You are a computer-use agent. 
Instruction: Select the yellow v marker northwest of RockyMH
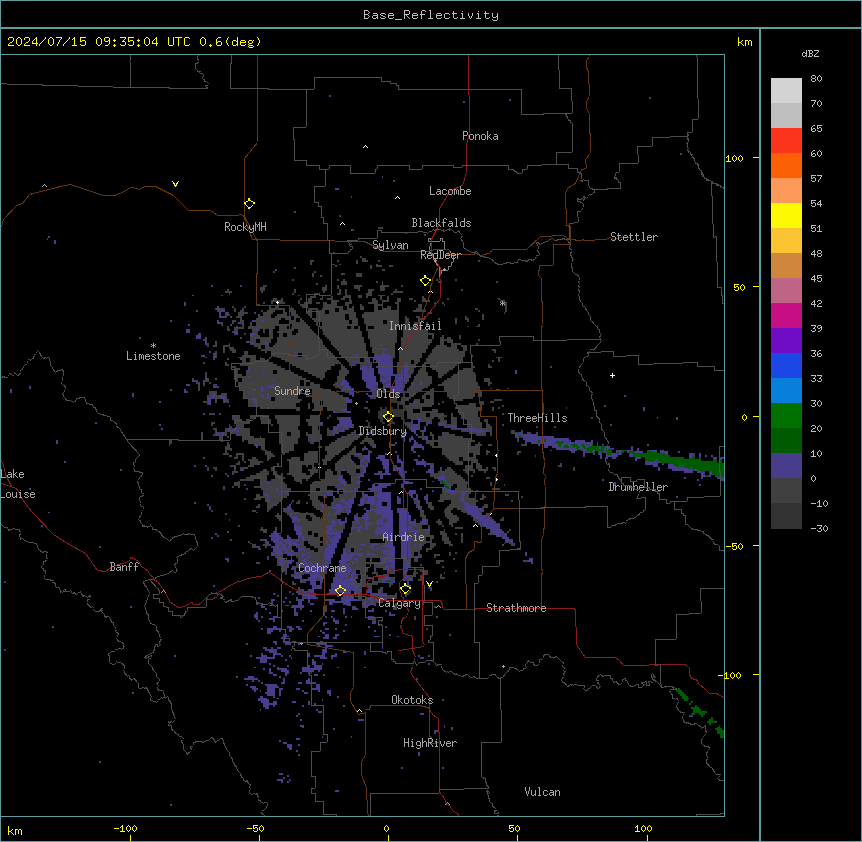[x=175, y=184]
